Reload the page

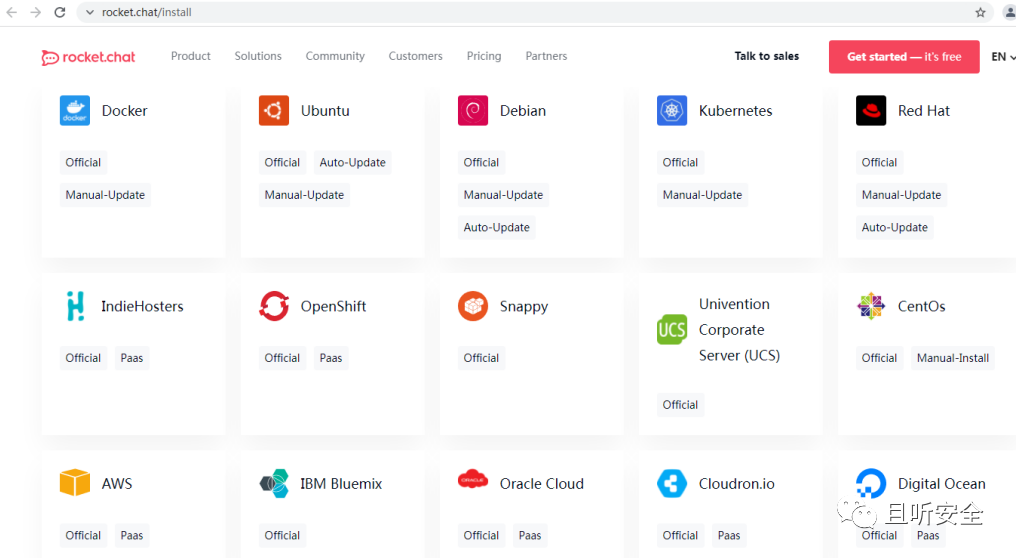click(60, 12)
